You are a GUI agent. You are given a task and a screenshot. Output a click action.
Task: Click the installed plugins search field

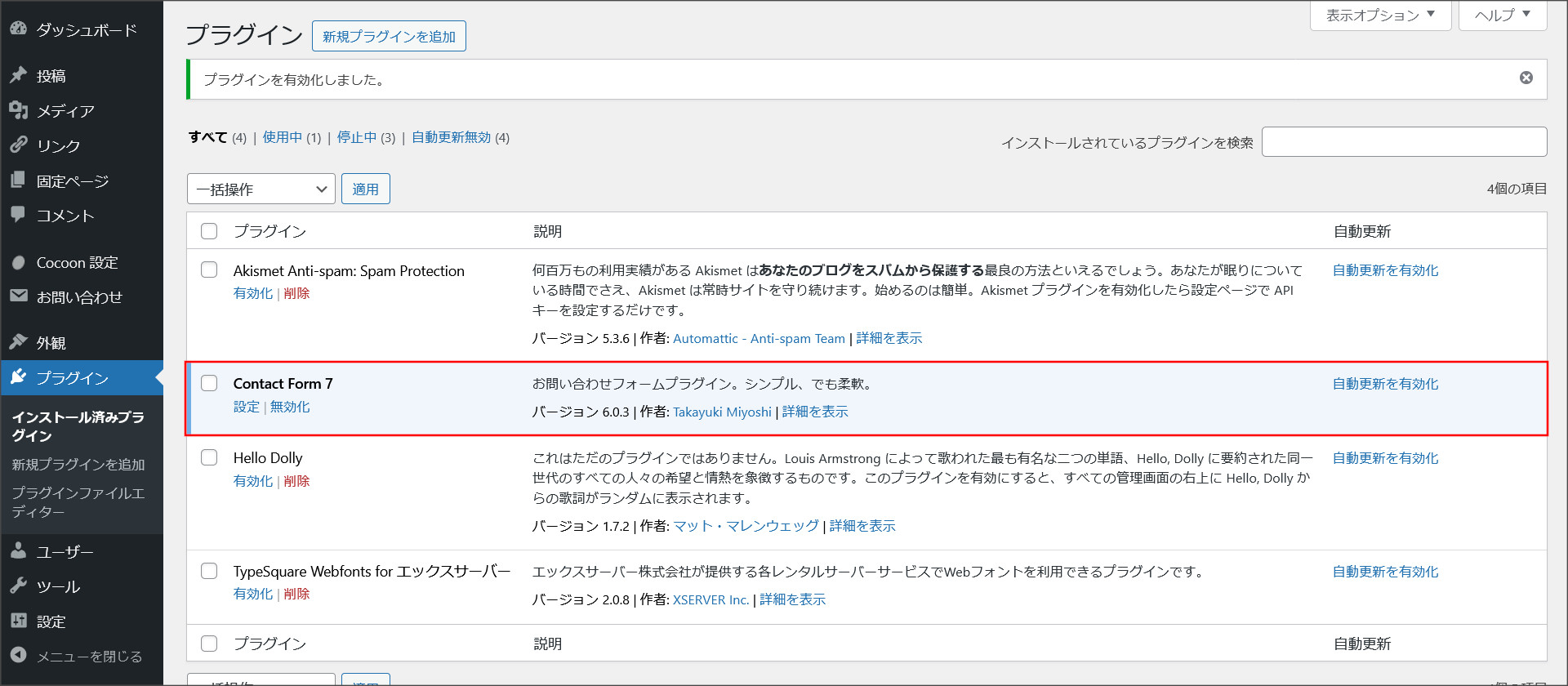coord(1403,142)
